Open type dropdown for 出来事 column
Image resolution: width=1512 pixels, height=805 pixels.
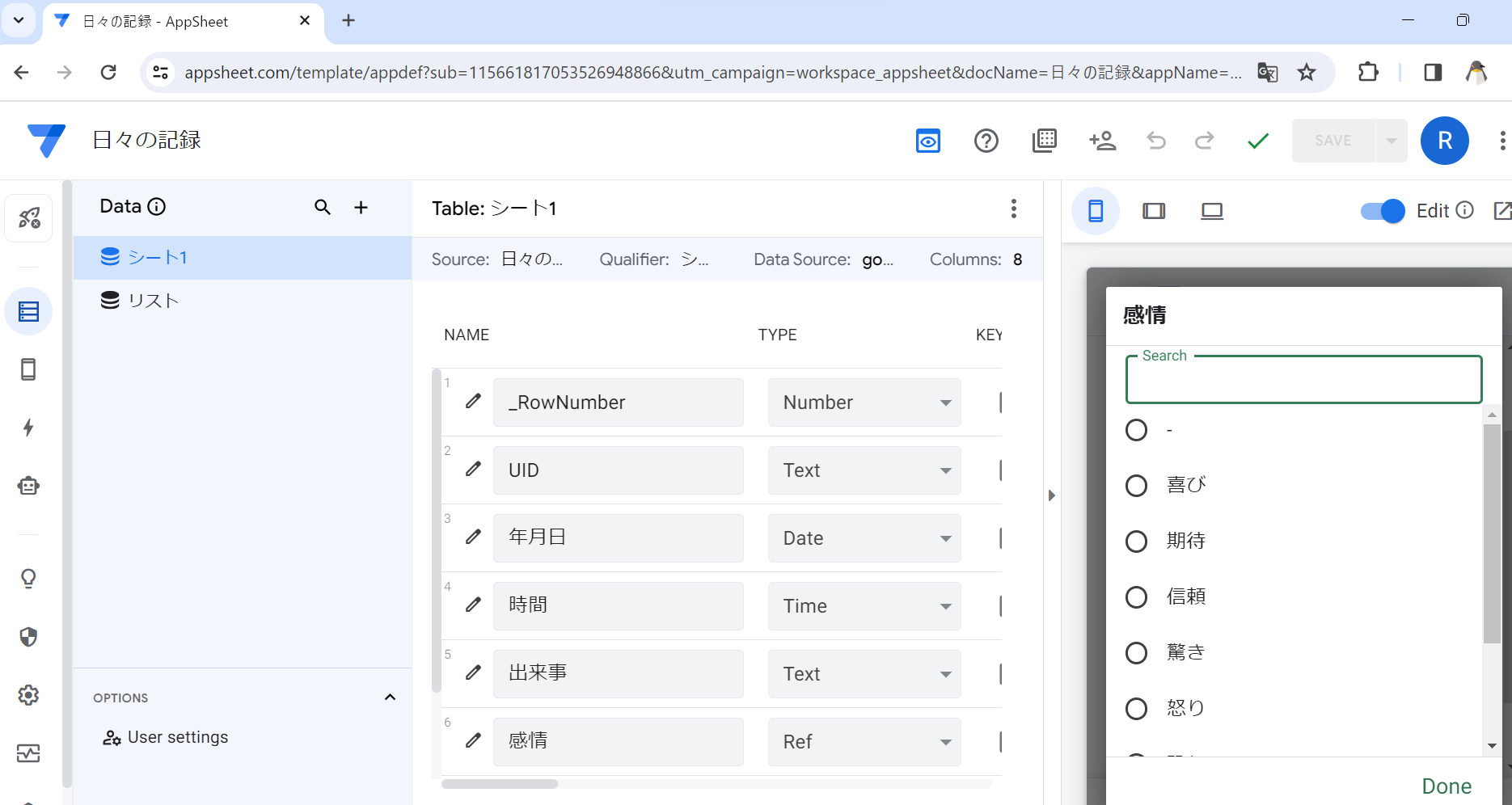point(864,674)
